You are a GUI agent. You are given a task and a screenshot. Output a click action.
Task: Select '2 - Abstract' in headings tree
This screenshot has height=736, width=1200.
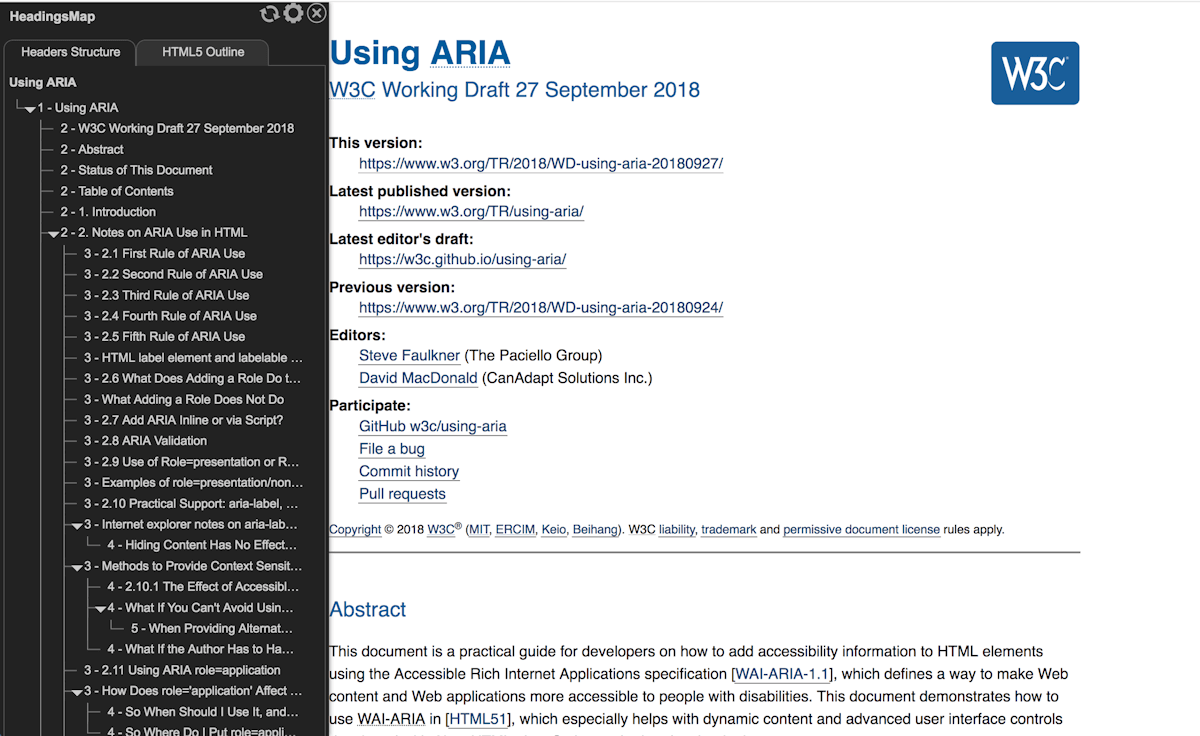tap(92, 149)
